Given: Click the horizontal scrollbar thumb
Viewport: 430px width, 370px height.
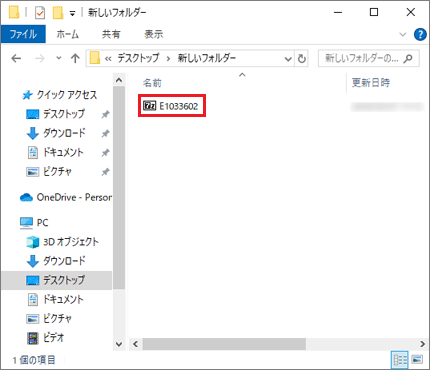Looking at the screenshot, I should pos(224,344).
